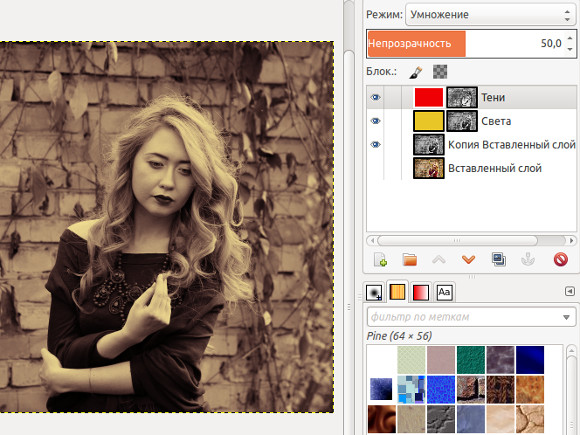Screen dimensions: 580x435
Task: Click the Непрозрачность opacity slider
Action: click(x=471, y=44)
